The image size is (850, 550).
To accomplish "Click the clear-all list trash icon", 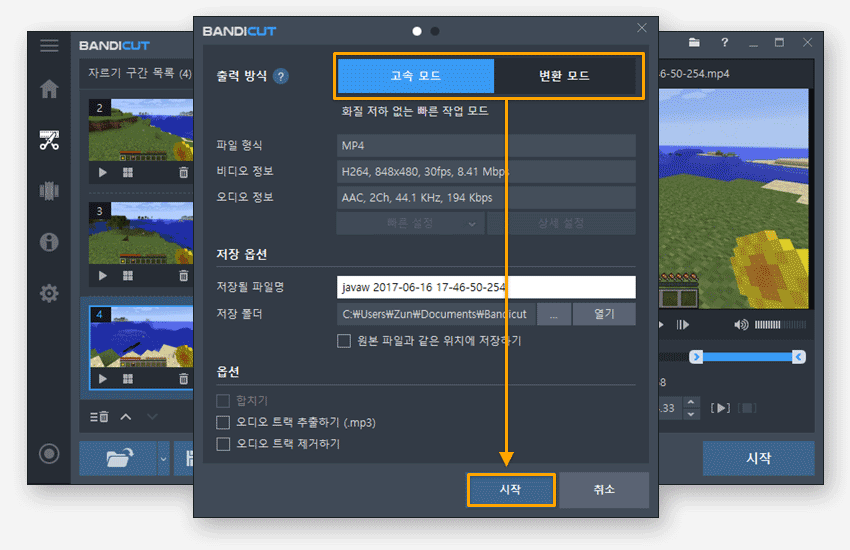I will [x=99, y=417].
